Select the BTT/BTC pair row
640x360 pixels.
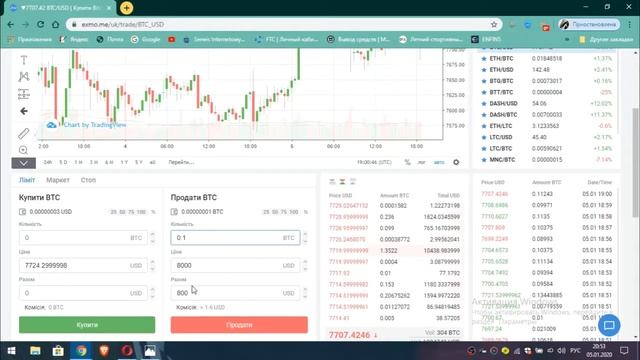click(x=547, y=92)
